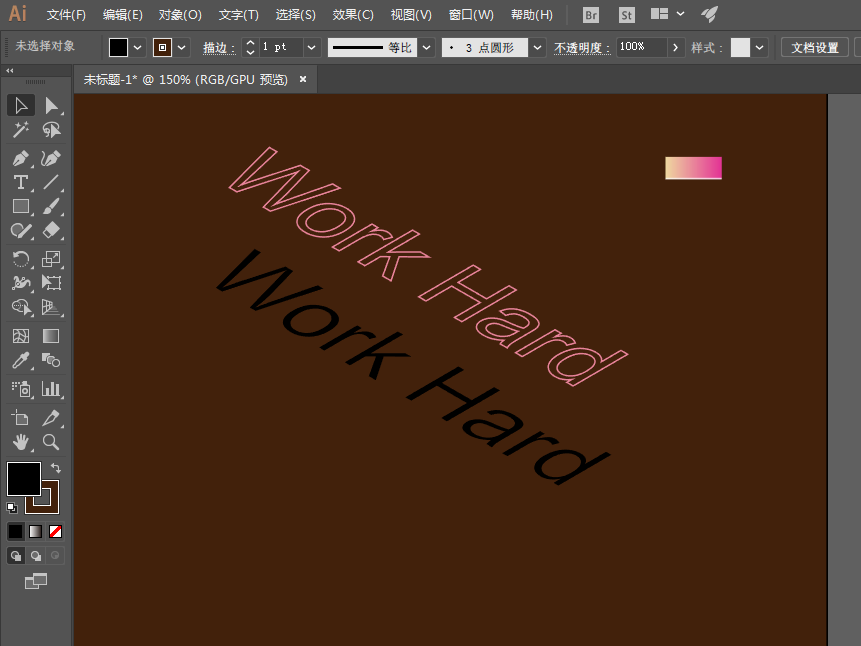The width and height of the screenshot is (861, 646).
Task: Switch to Draw Normal mode
Action: [x=16, y=555]
